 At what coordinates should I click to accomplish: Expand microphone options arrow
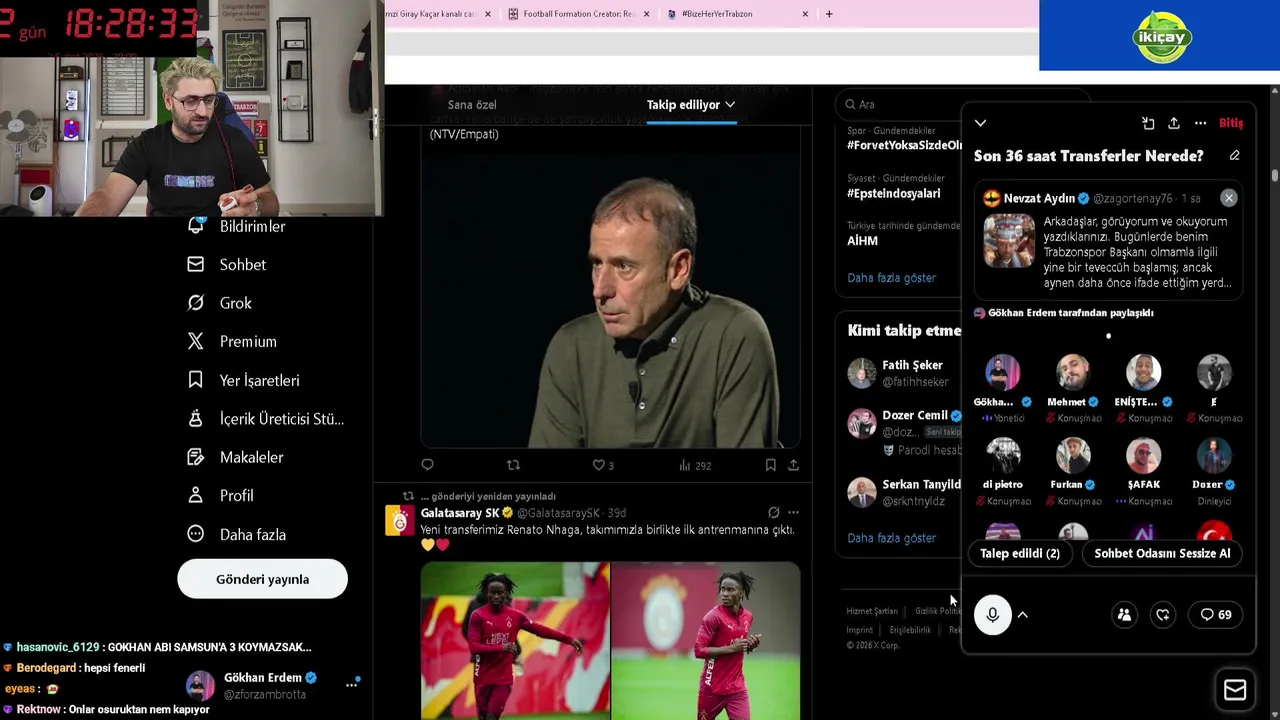point(1023,615)
